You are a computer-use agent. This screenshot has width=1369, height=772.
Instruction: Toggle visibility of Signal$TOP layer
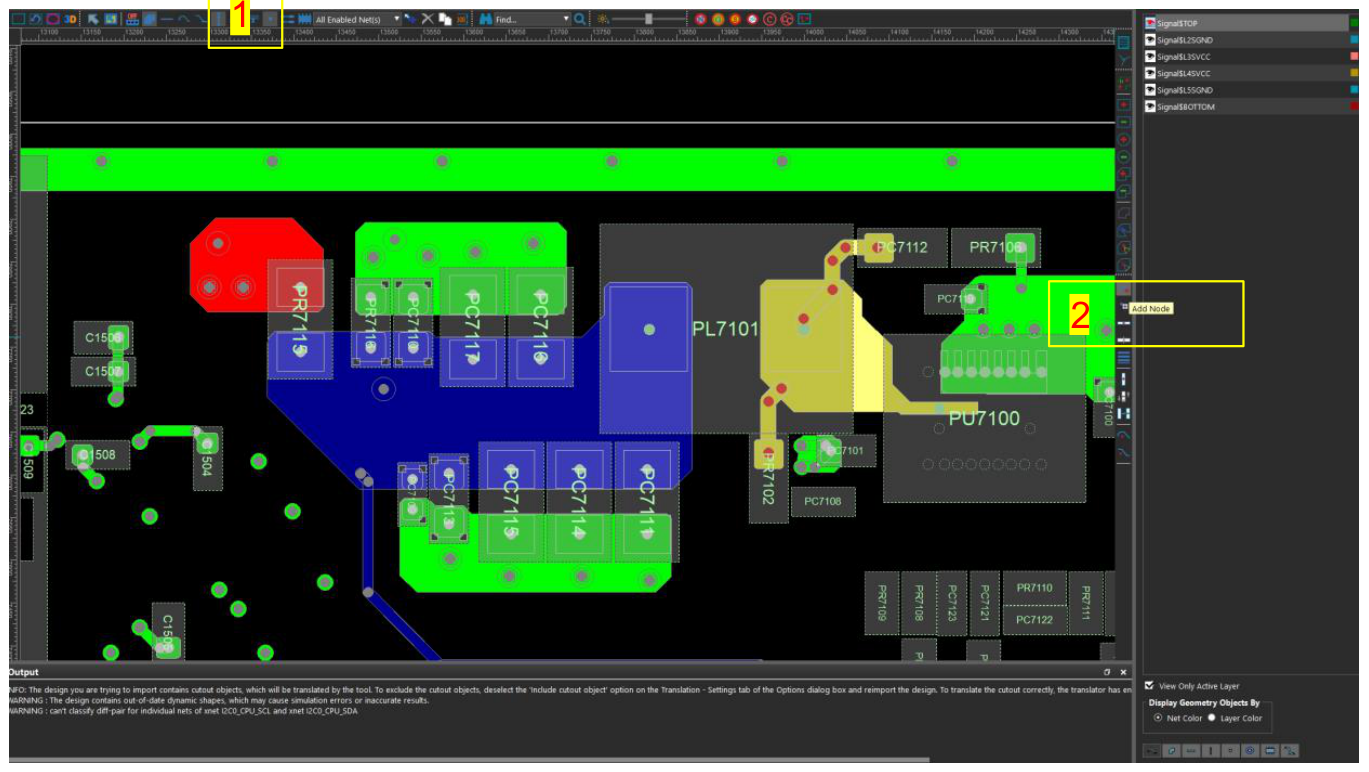tap(1150, 23)
